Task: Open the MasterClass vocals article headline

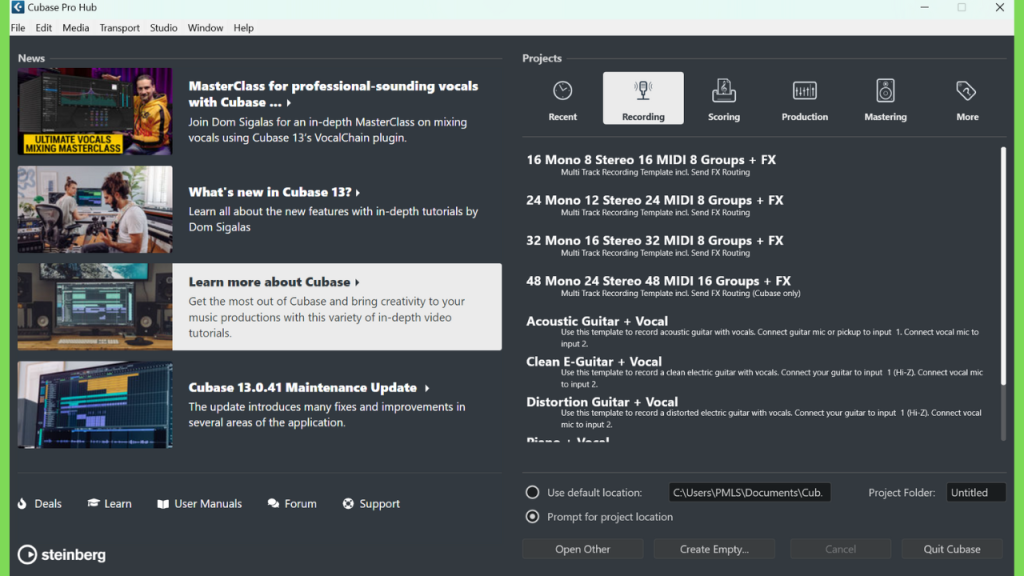Action: click(333, 94)
